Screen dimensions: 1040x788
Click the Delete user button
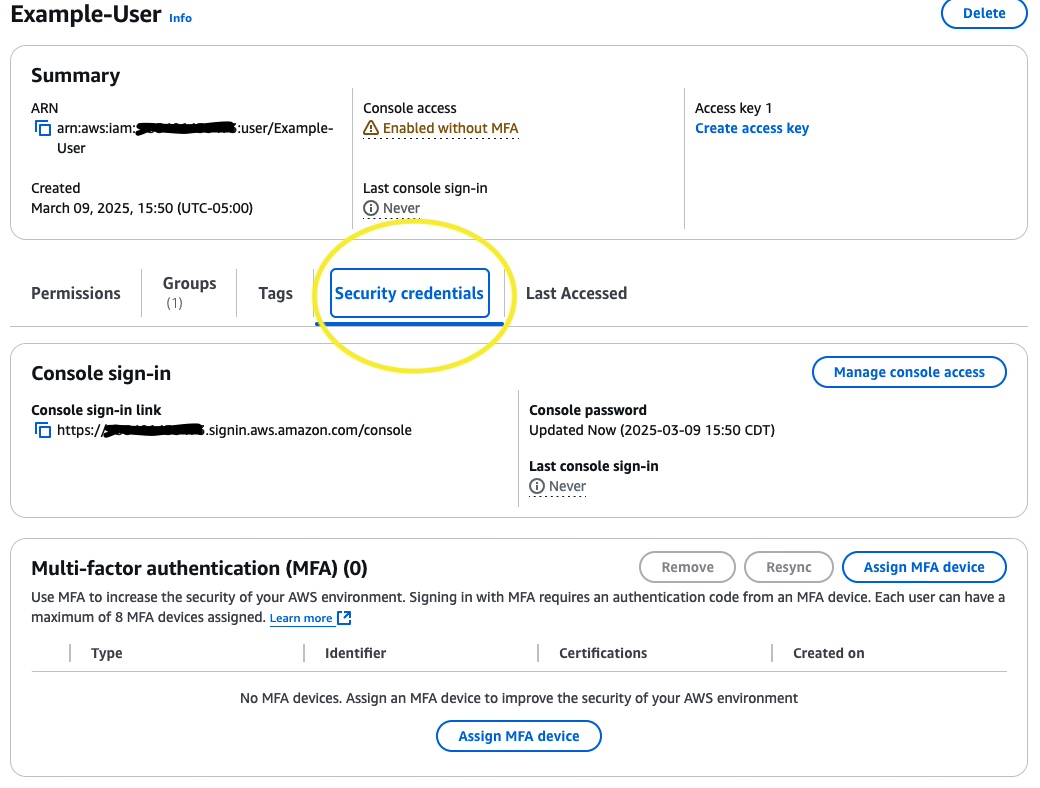[x=983, y=14]
